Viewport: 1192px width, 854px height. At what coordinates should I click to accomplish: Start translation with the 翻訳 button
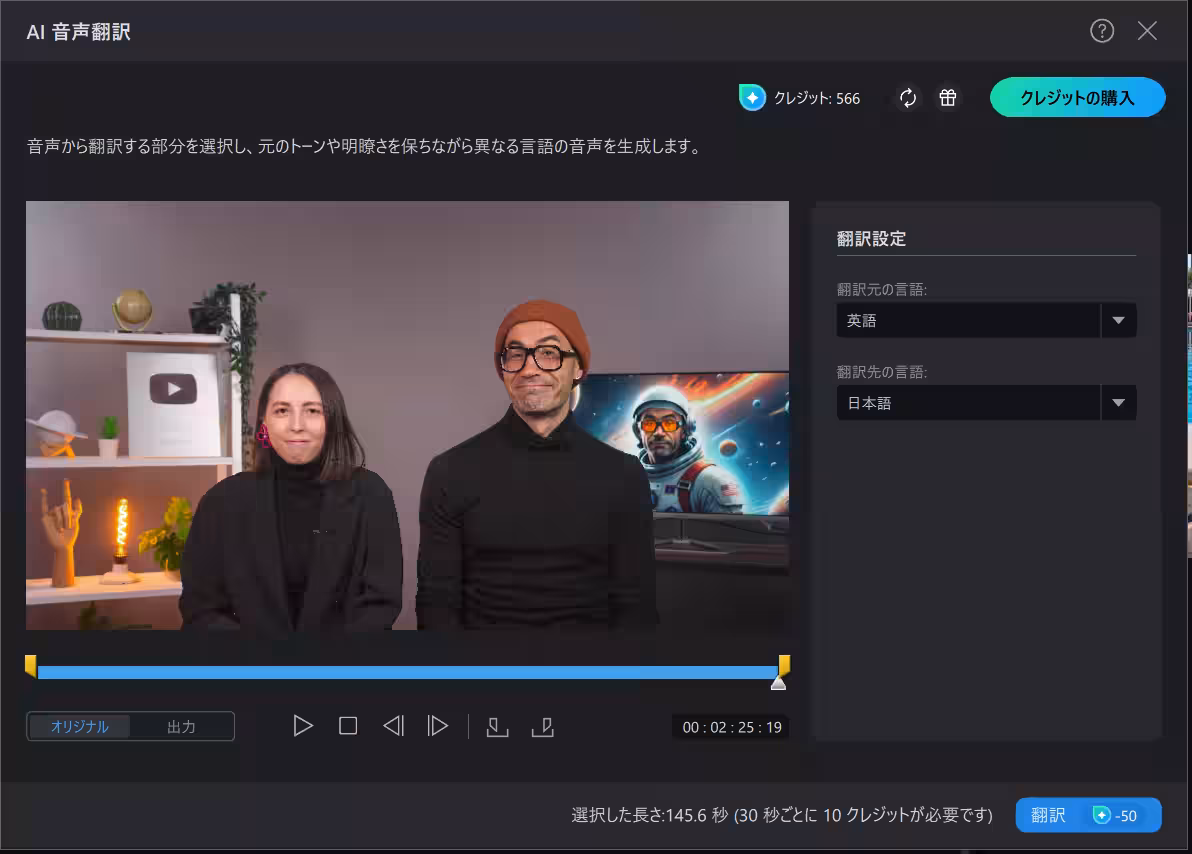tap(1088, 815)
